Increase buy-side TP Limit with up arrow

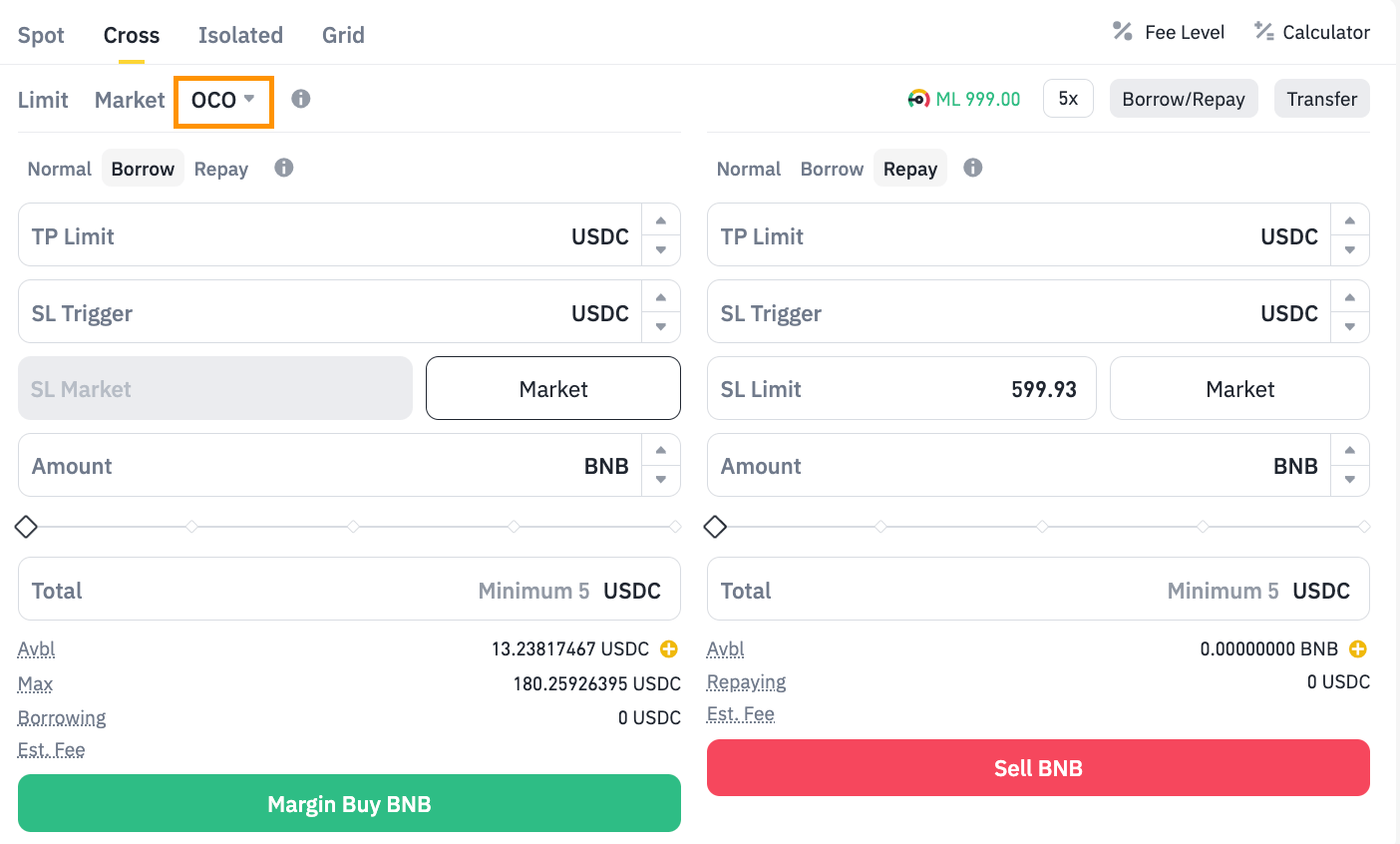[660, 220]
